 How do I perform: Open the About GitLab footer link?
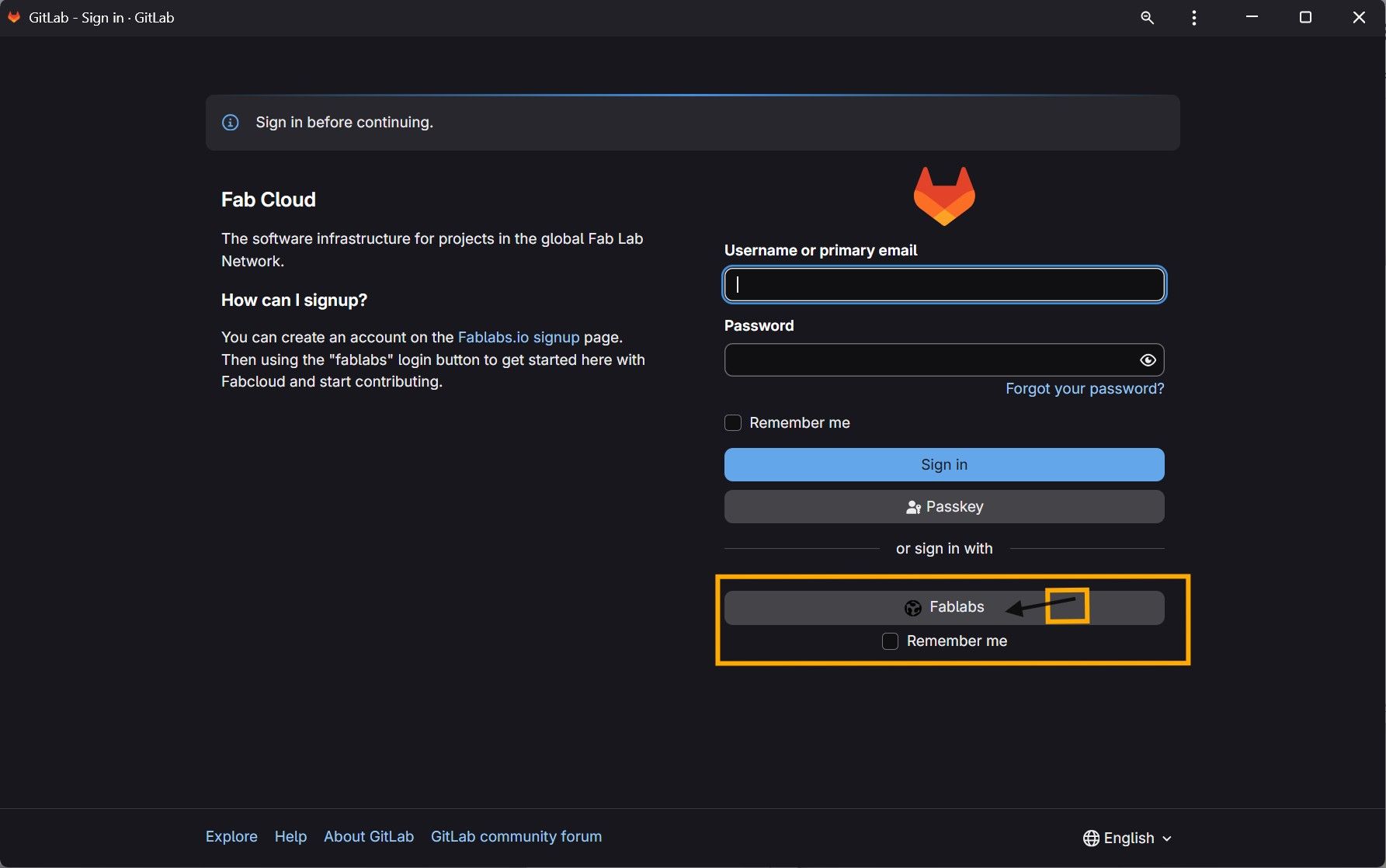369,837
